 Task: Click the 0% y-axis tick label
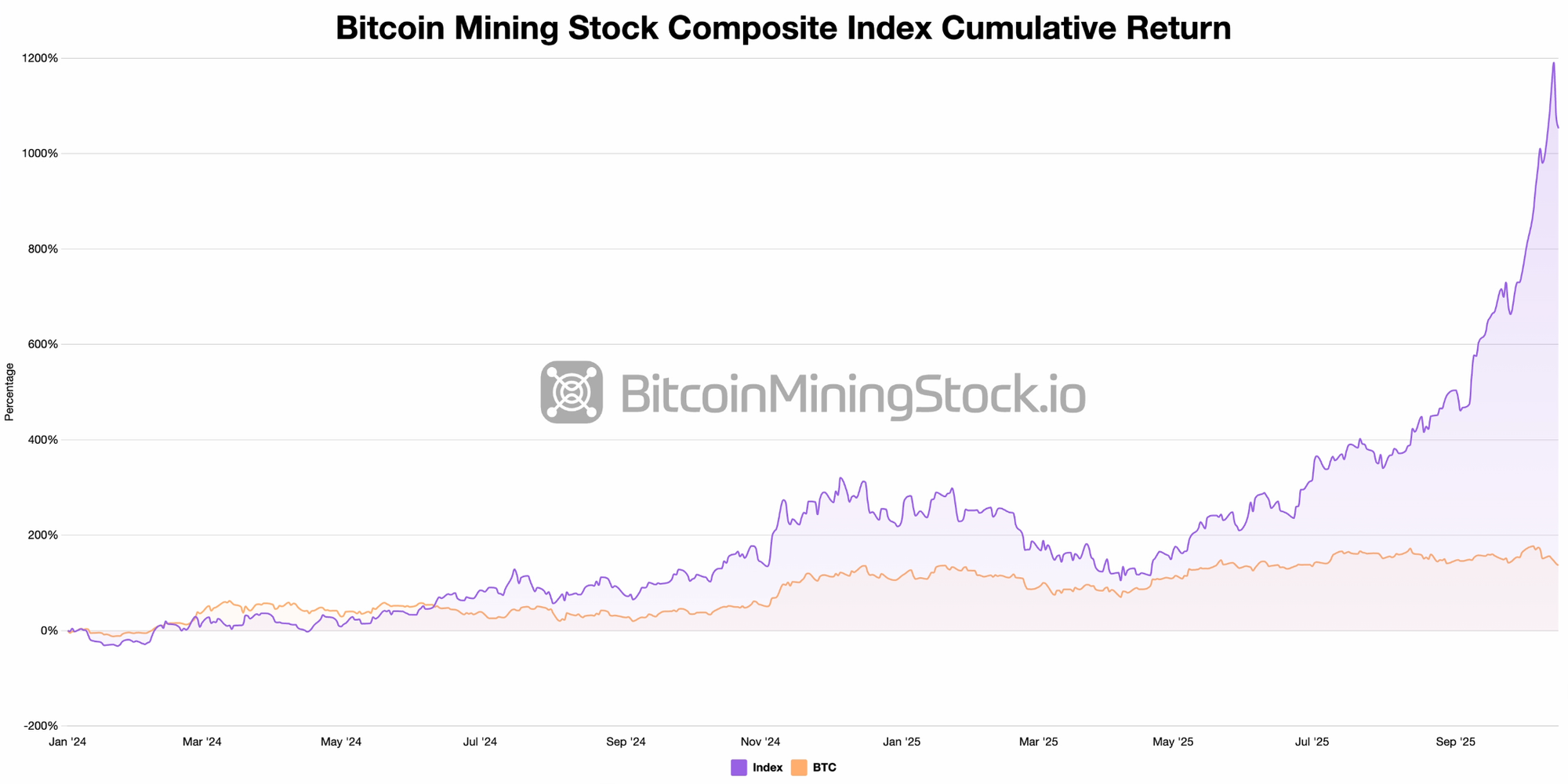click(x=49, y=630)
